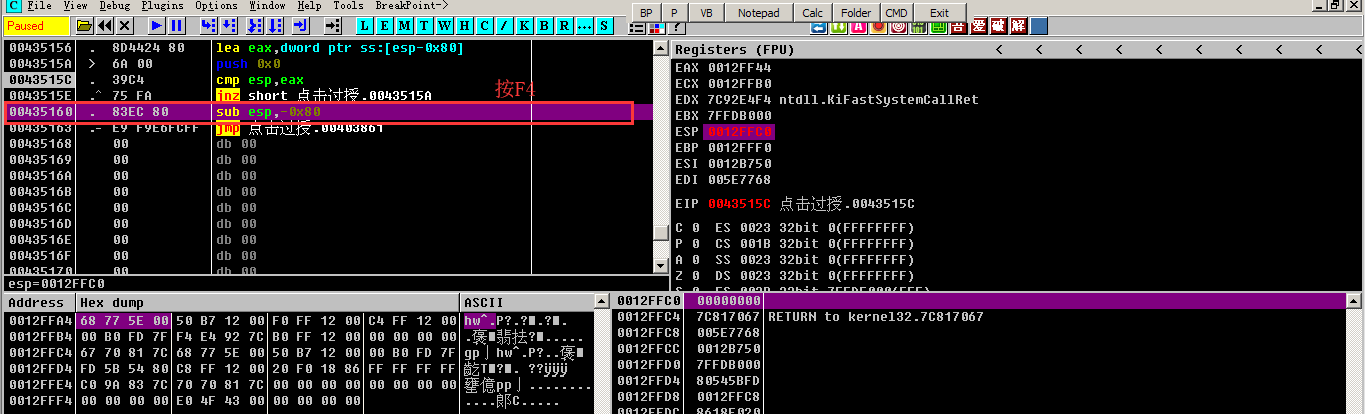Open Handles window with H icon
The image size is (1366, 414).
click(x=464, y=25)
